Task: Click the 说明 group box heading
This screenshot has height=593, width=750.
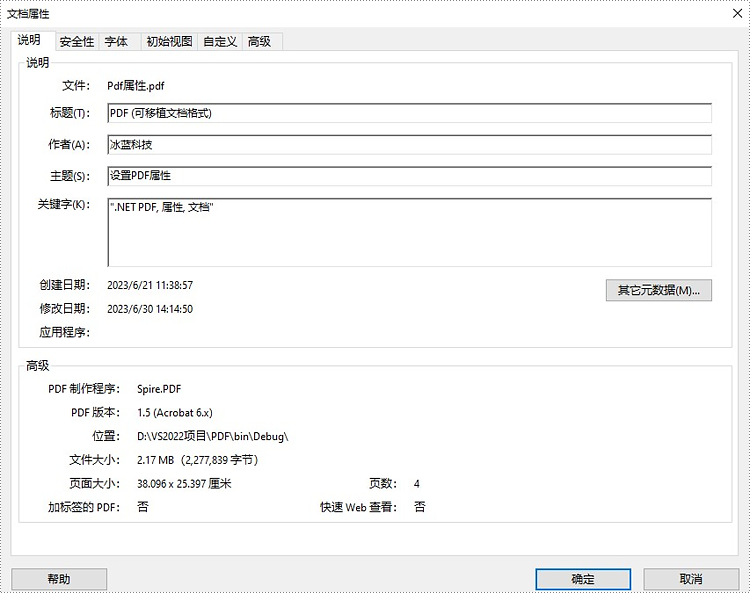Action: coord(37,63)
